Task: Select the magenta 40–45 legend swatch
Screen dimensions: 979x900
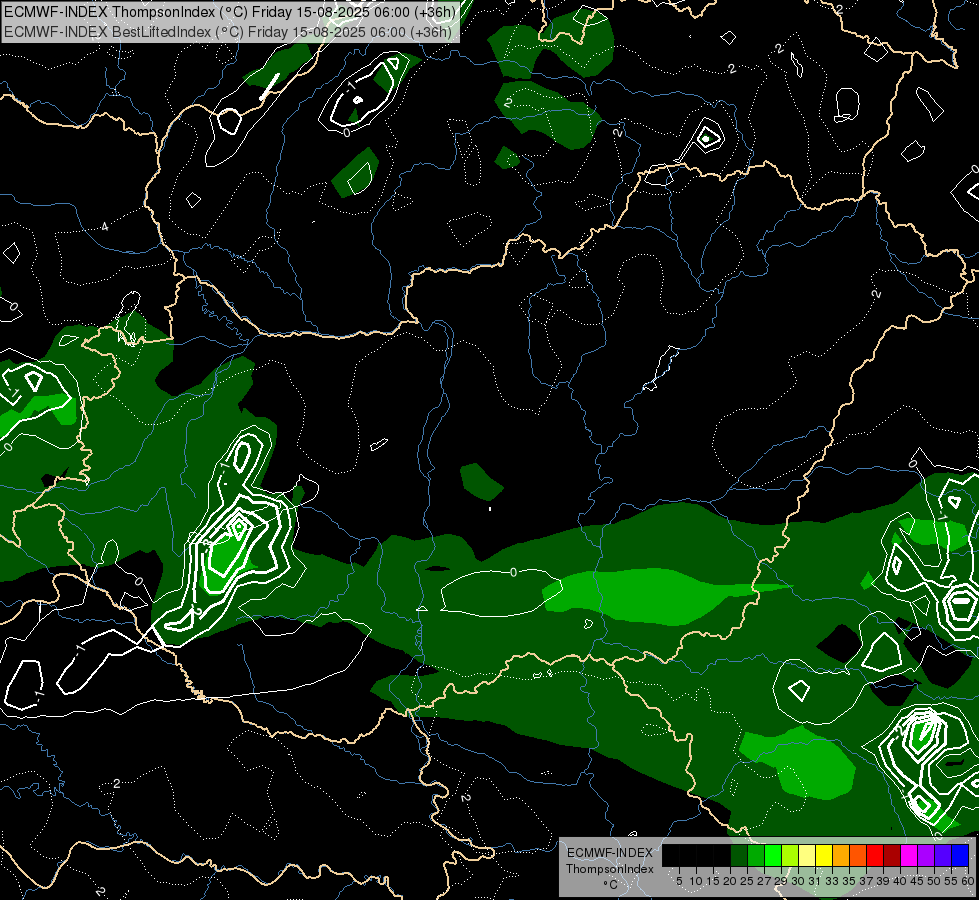Action: pyautogui.click(x=908, y=855)
